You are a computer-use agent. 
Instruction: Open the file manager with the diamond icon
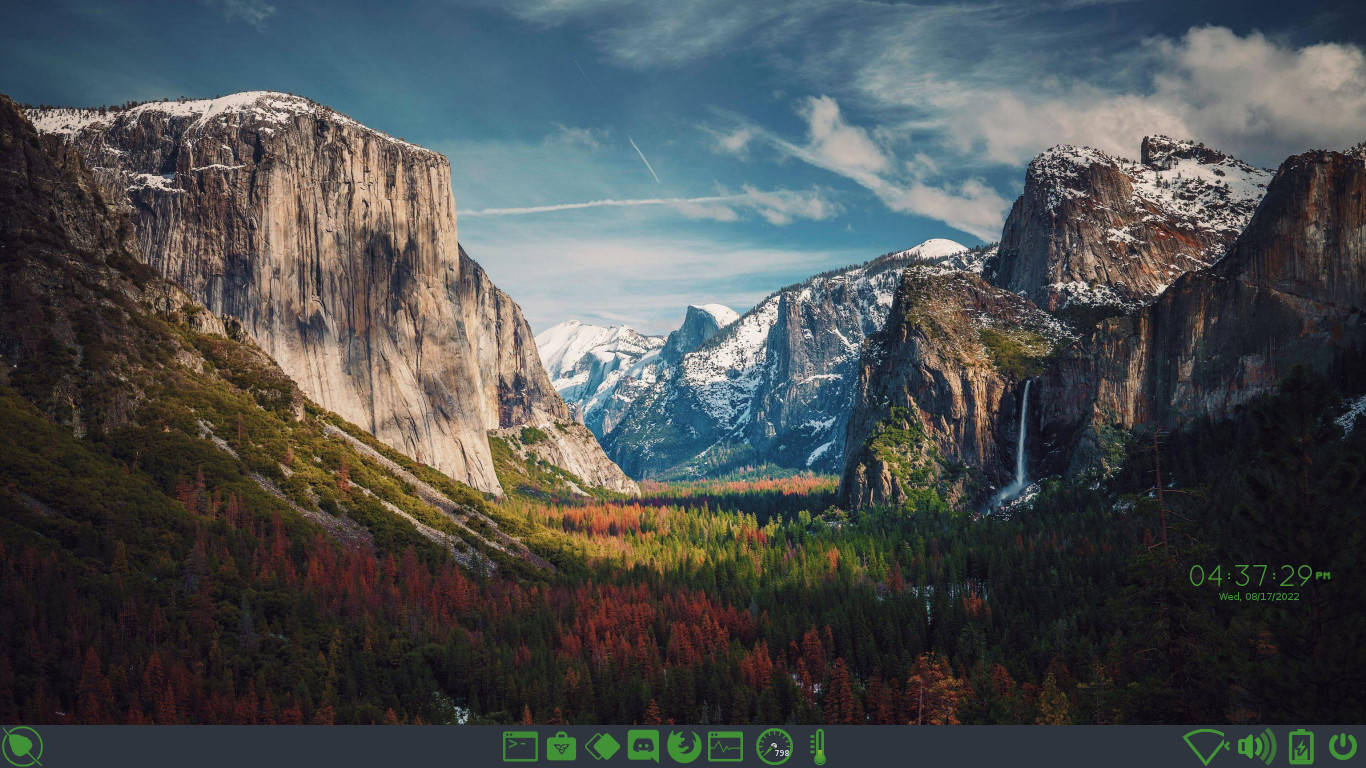[x=602, y=746]
